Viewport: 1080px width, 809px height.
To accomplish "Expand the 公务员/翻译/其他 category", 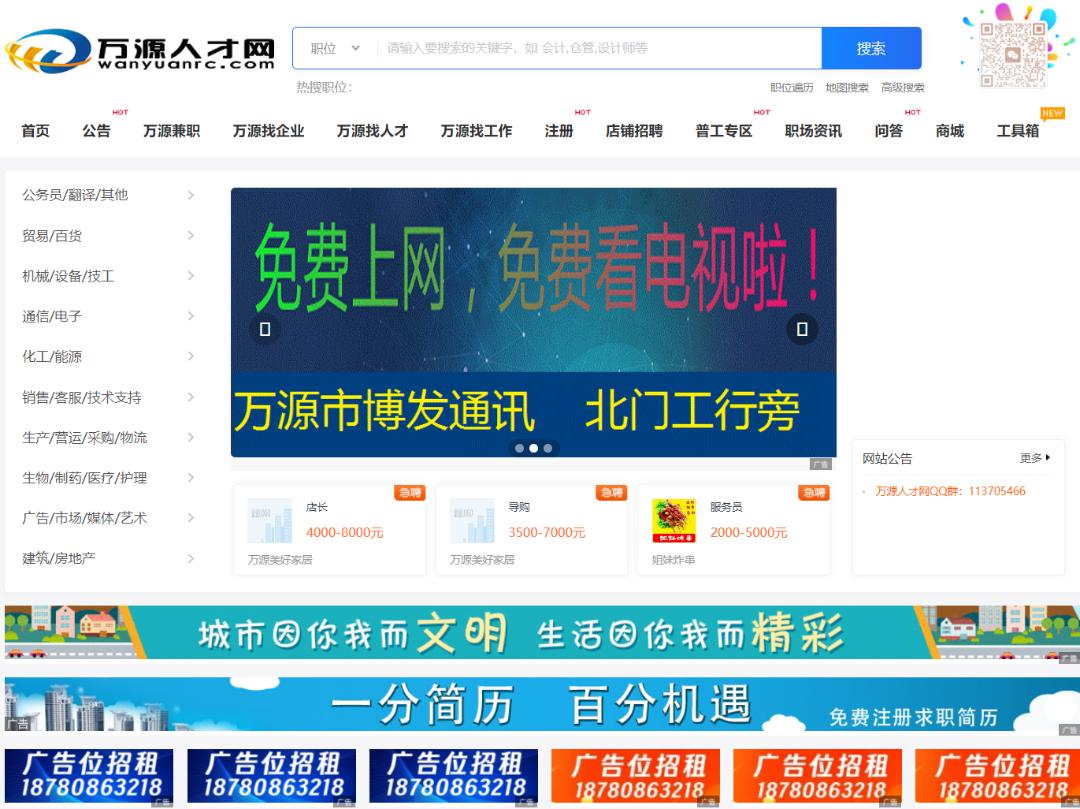I will 108,195.
